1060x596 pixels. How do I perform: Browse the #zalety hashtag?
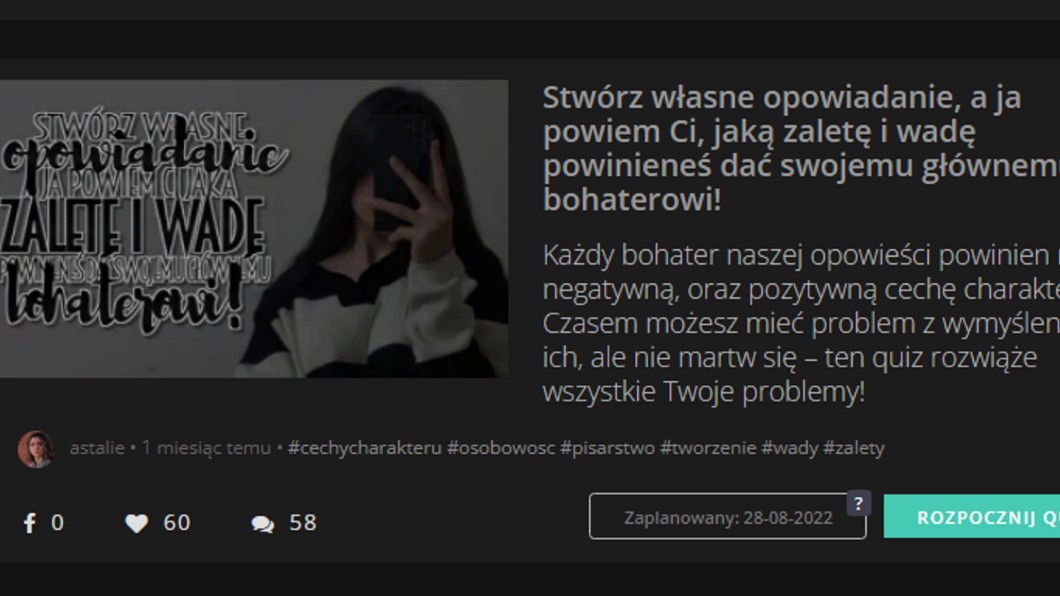(853, 448)
